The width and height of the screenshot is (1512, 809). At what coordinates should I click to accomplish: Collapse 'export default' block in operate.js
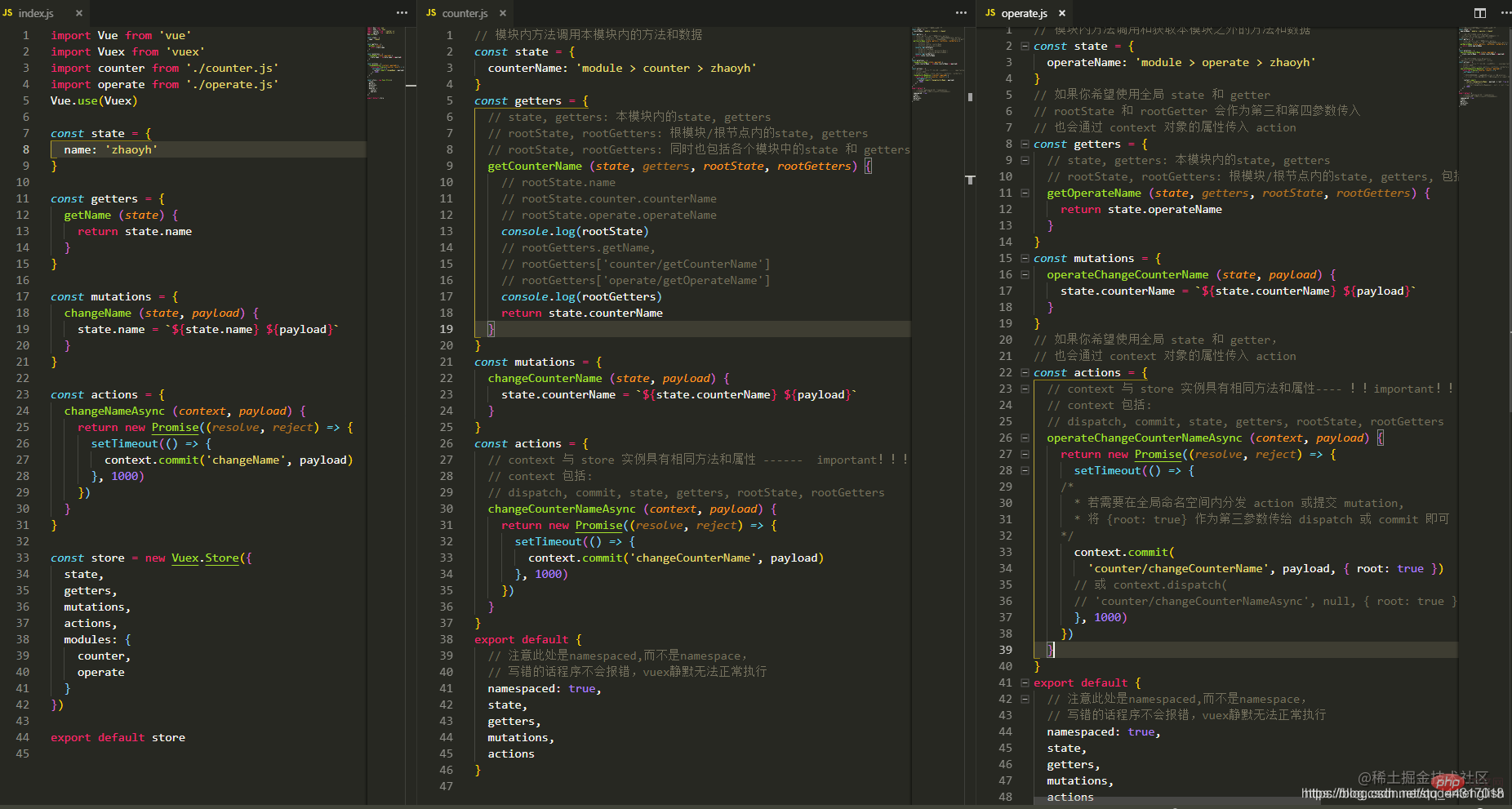1025,683
